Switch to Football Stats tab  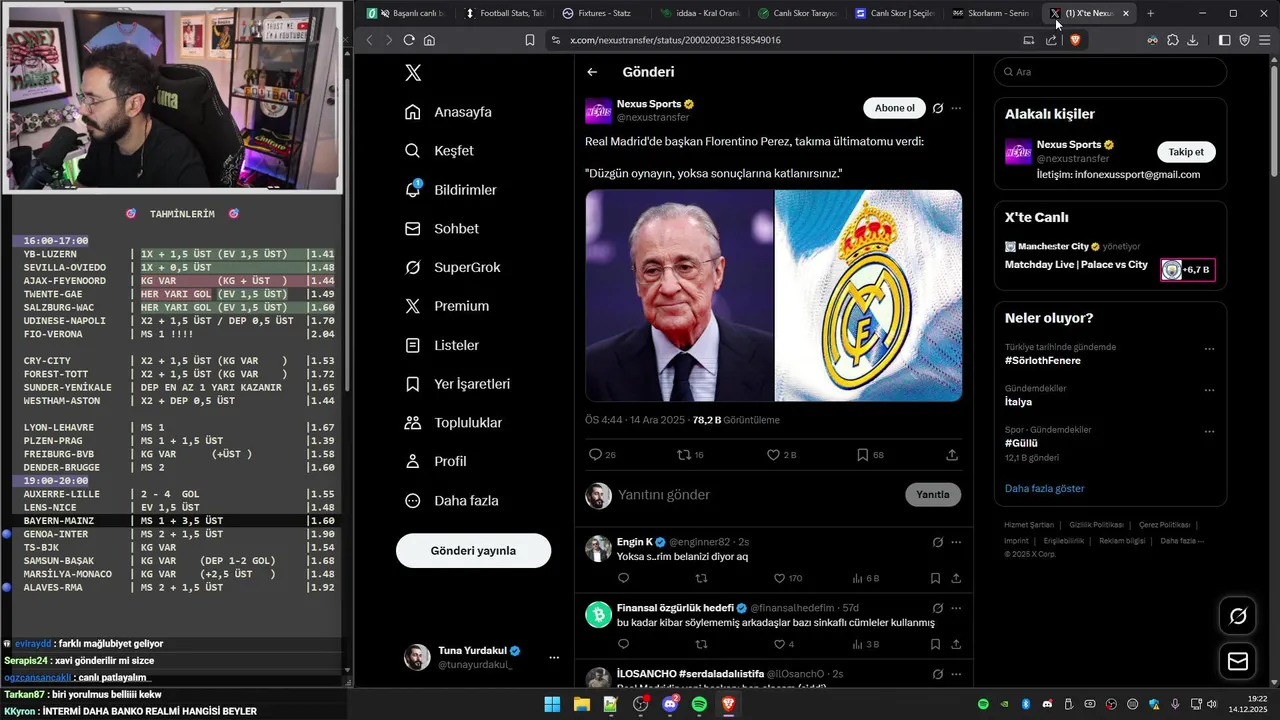click(x=505, y=13)
